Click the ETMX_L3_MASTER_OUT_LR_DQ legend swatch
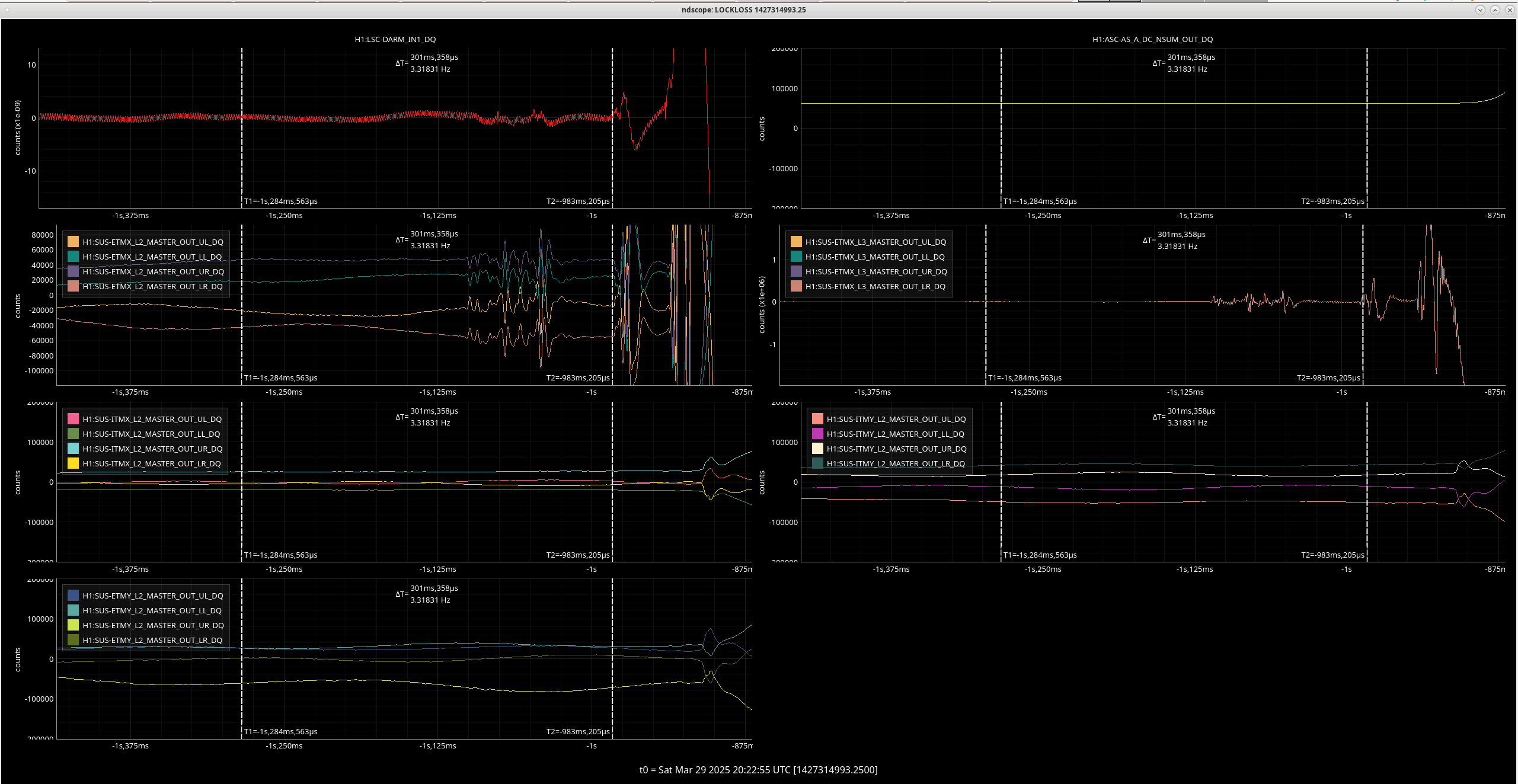Viewport: 1518px width, 784px height. tap(796, 286)
